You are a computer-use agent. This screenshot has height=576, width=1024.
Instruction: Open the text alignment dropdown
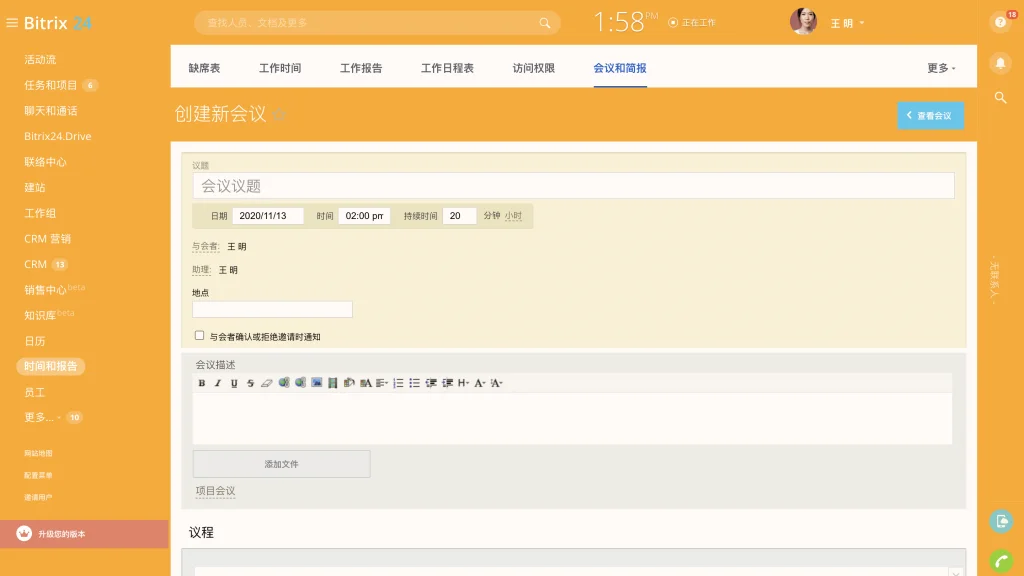click(x=382, y=383)
